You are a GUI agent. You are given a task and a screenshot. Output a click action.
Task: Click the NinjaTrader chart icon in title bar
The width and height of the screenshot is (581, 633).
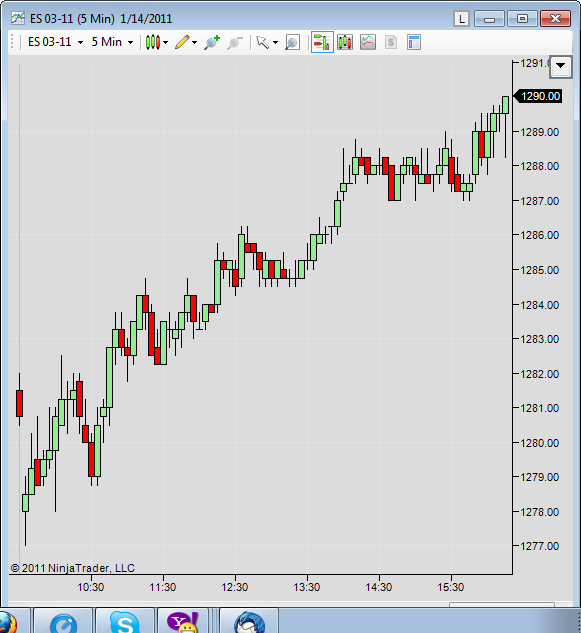pos(18,19)
